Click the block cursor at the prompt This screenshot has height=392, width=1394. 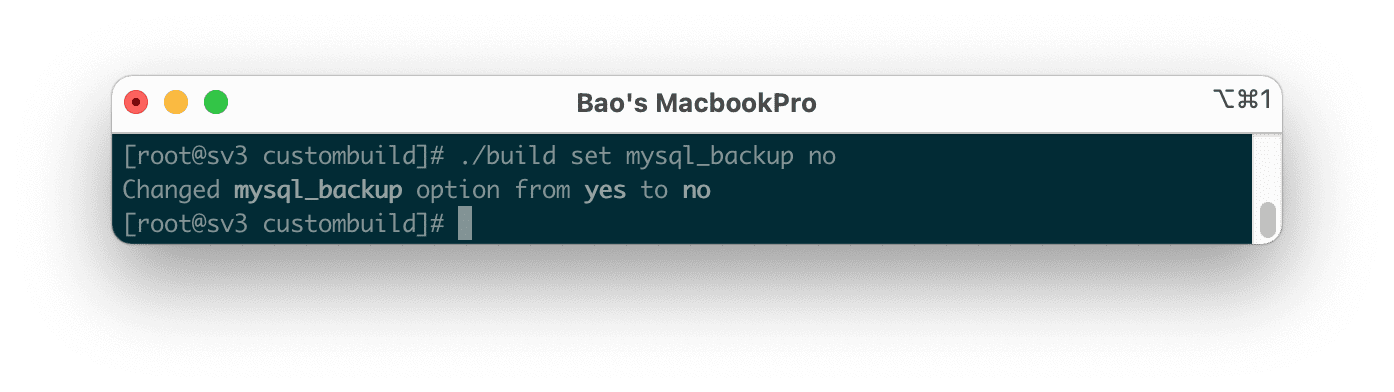465,224
